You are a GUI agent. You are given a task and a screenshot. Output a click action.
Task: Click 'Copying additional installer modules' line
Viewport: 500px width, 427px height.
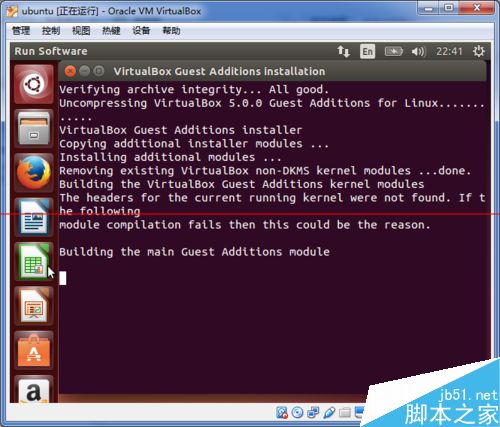tap(194, 144)
